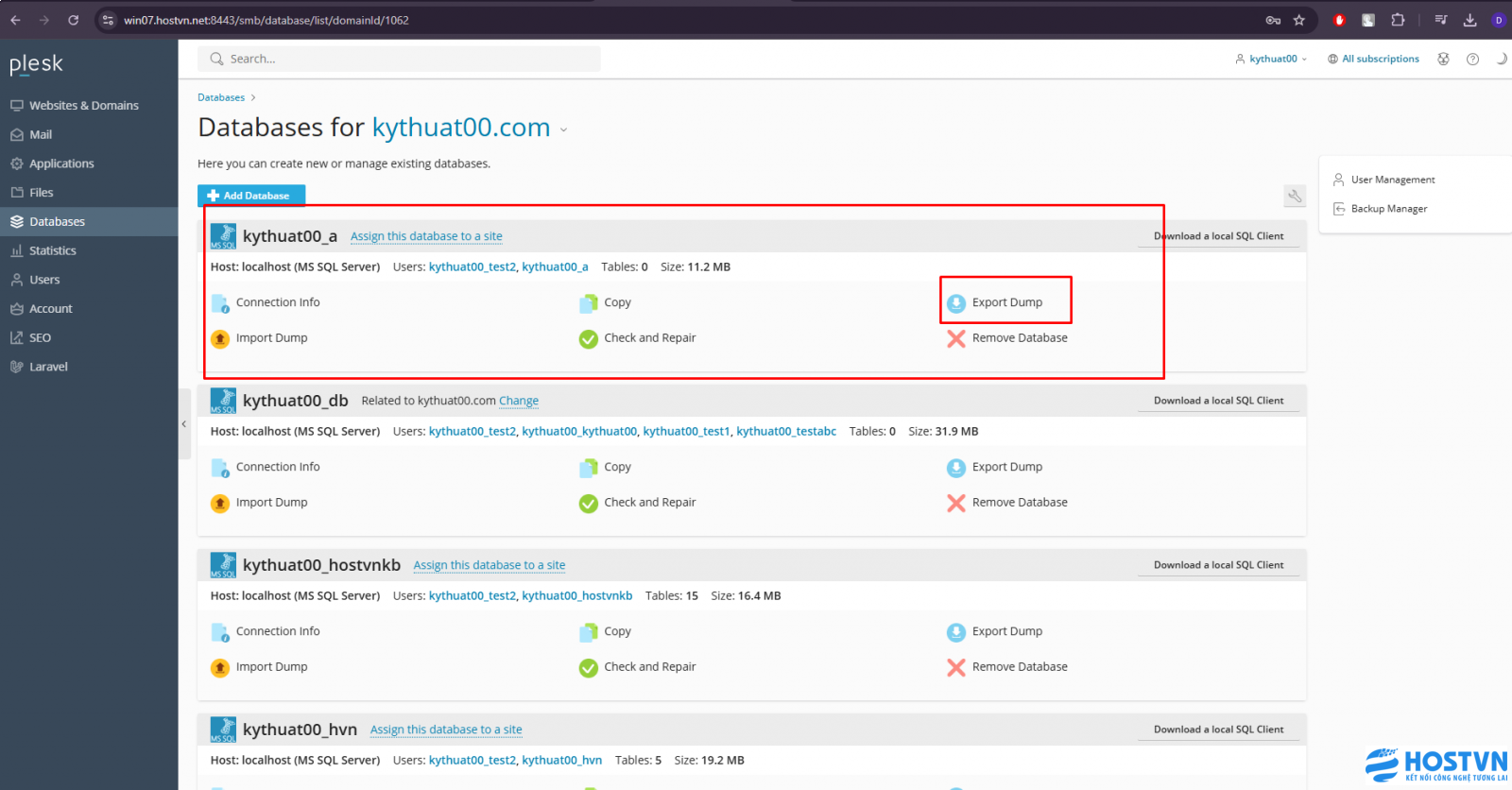Reload the page in the browser
Screen dimensions: 1512x790
coord(73,20)
